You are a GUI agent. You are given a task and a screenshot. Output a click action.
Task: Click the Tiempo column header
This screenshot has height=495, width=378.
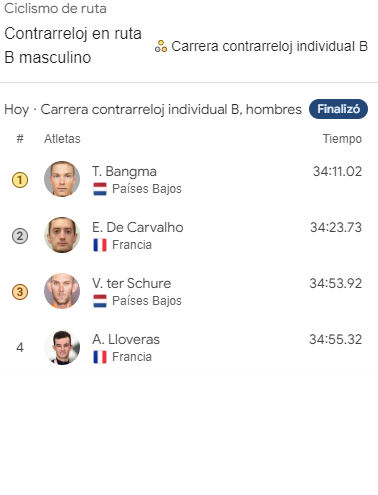[x=342, y=139]
